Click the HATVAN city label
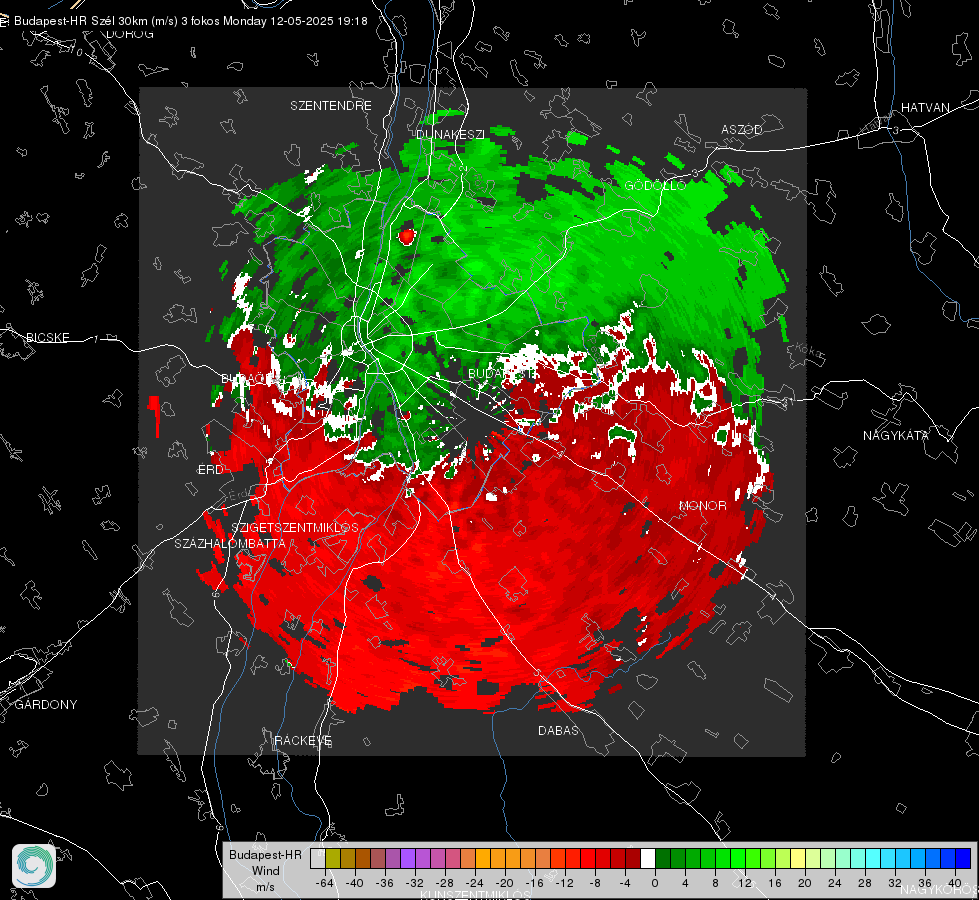Screen dimensions: 979x900 (x=925, y=107)
